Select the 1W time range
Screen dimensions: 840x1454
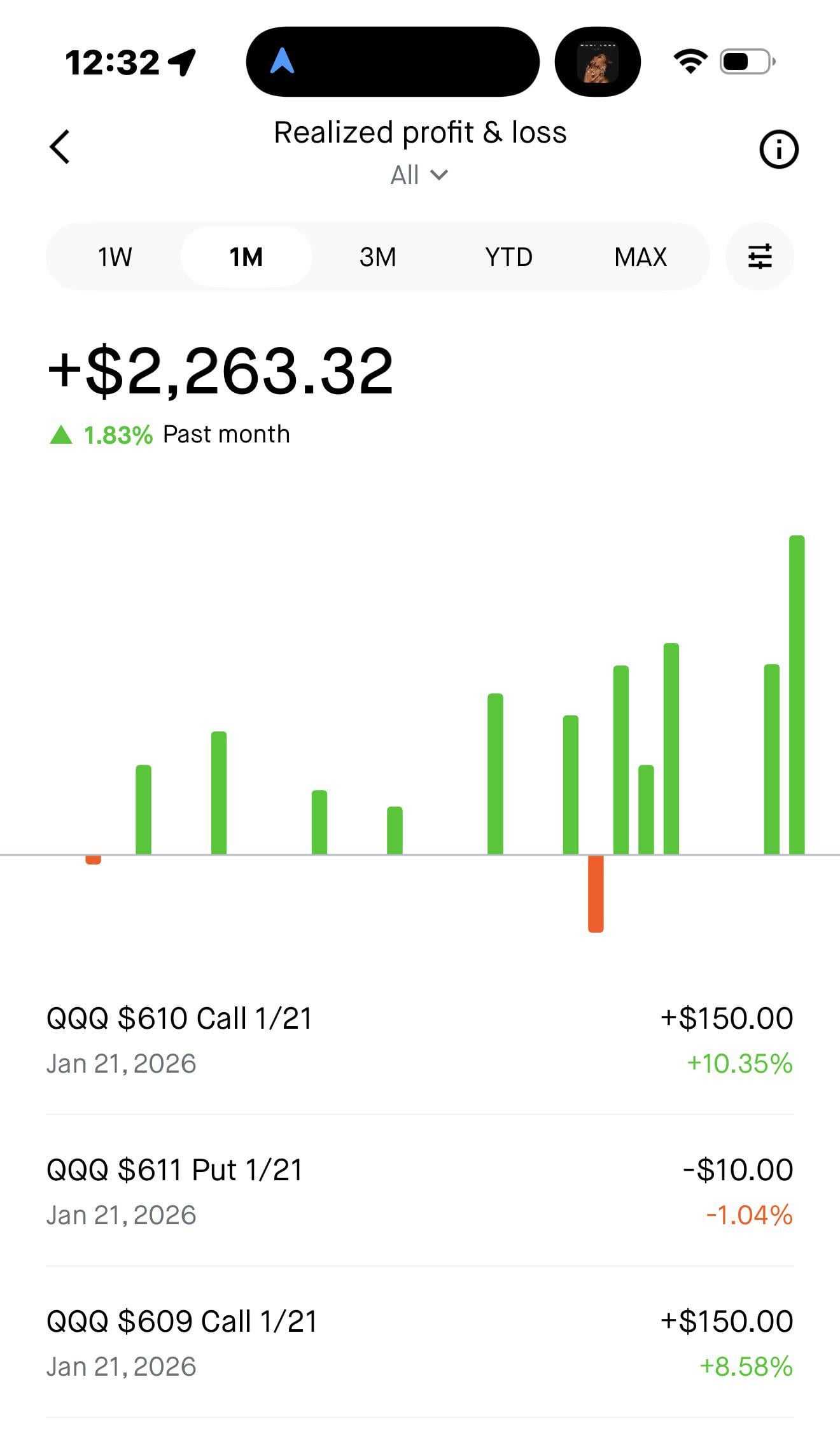(115, 257)
